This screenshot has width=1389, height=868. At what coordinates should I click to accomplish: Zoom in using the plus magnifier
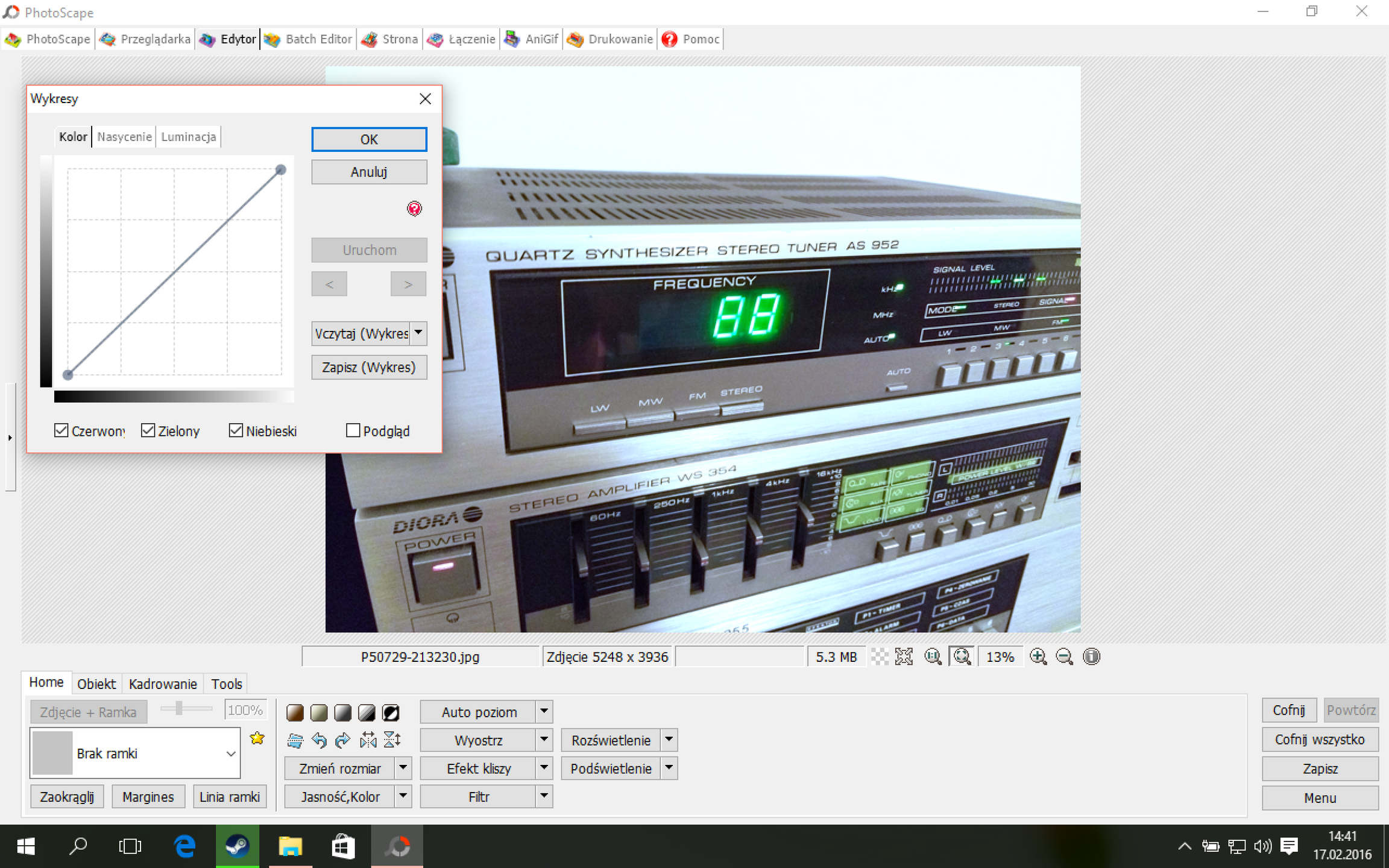[x=1038, y=656]
